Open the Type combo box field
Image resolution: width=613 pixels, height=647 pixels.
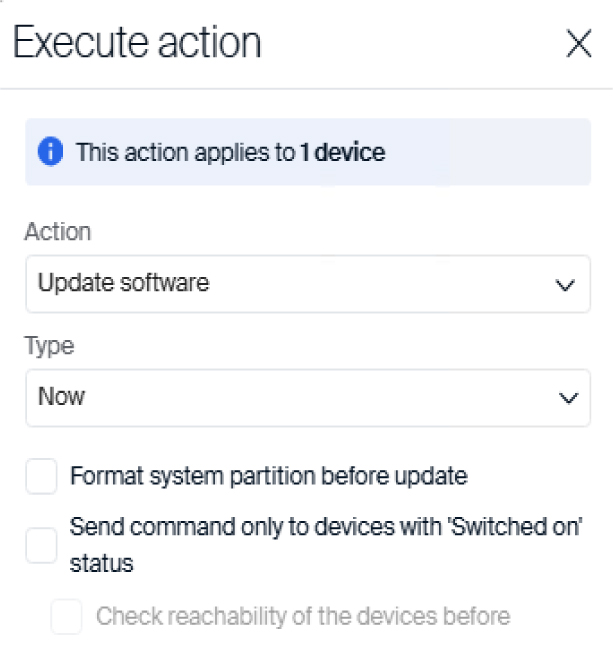pyautogui.click(x=300, y=398)
